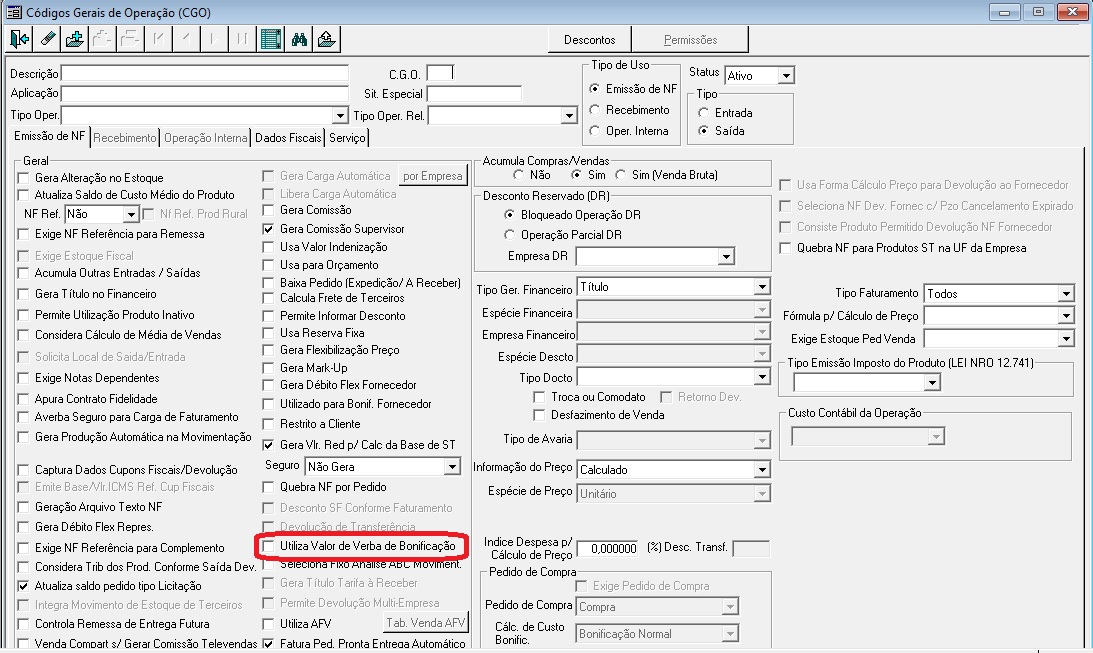The image size is (1093, 653).
Task: Open the Fórmula p/ Cálculo de Preço dropdown
Action: click(x=1066, y=316)
